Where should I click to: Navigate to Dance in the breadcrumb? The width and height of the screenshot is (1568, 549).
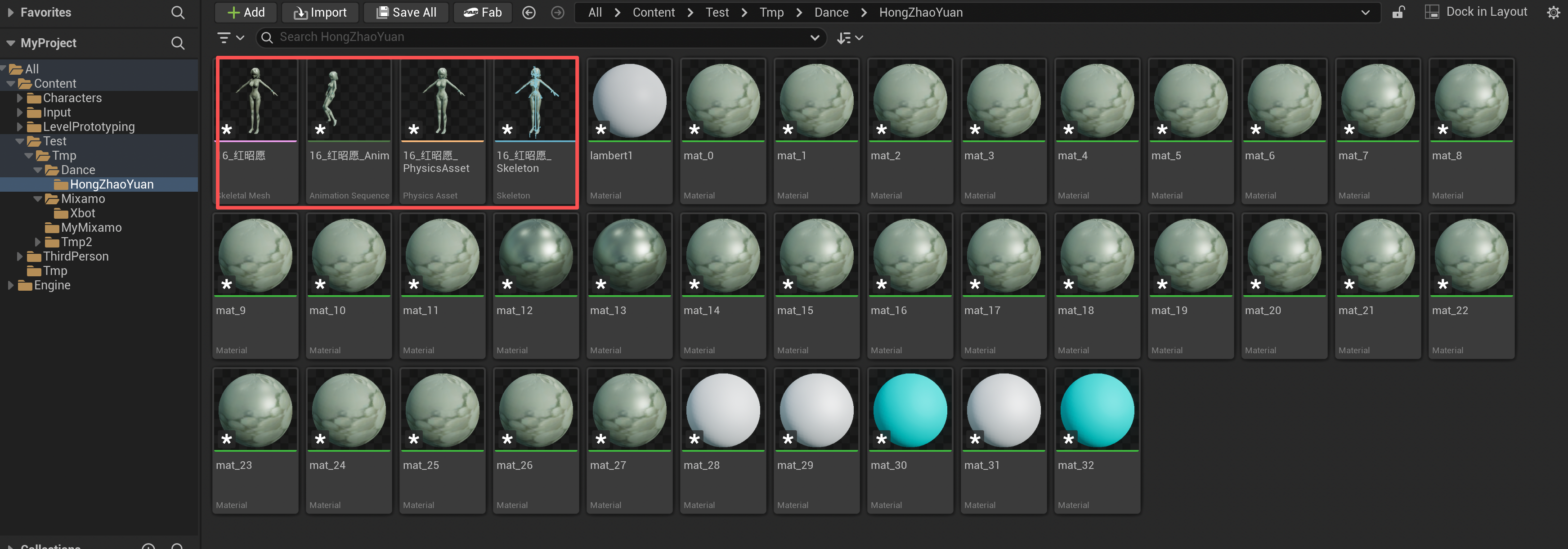(x=831, y=12)
